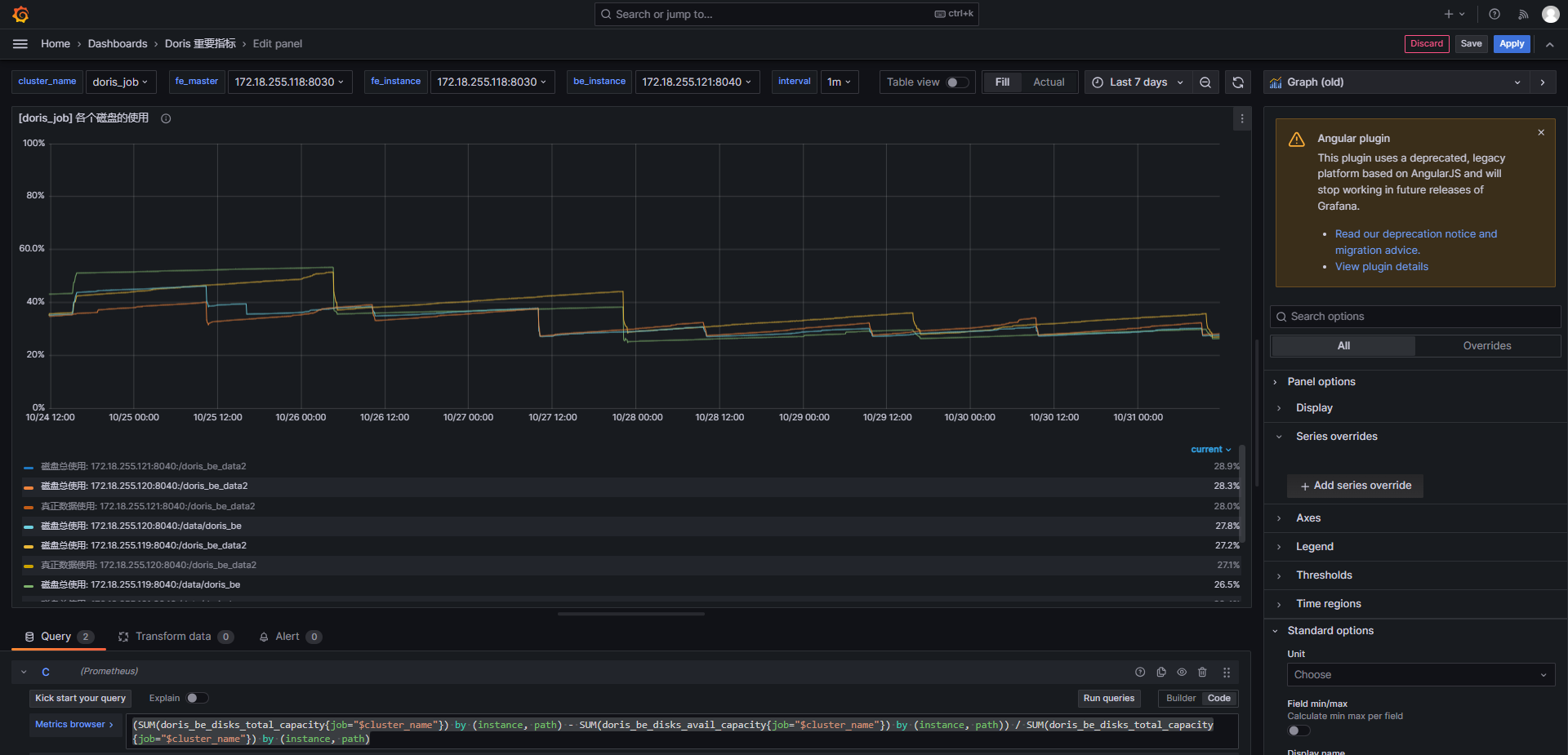Expand the Axes section
1568x755 pixels.
1308,518
